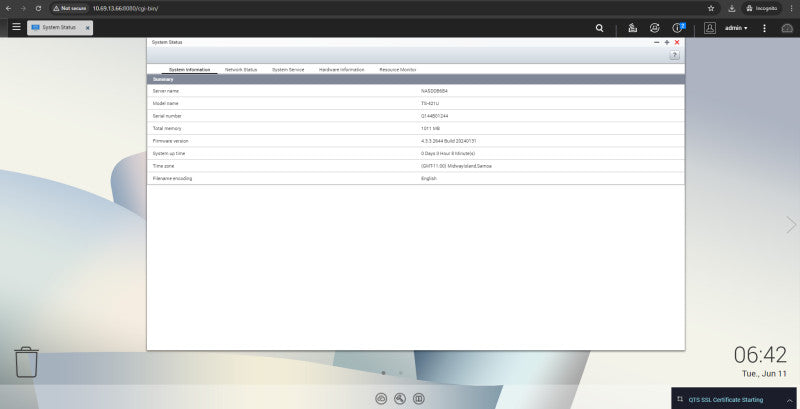This screenshot has width=800, height=409.
Task: Click the Server name label
Action: pyautogui.click(x=166, y=91)
